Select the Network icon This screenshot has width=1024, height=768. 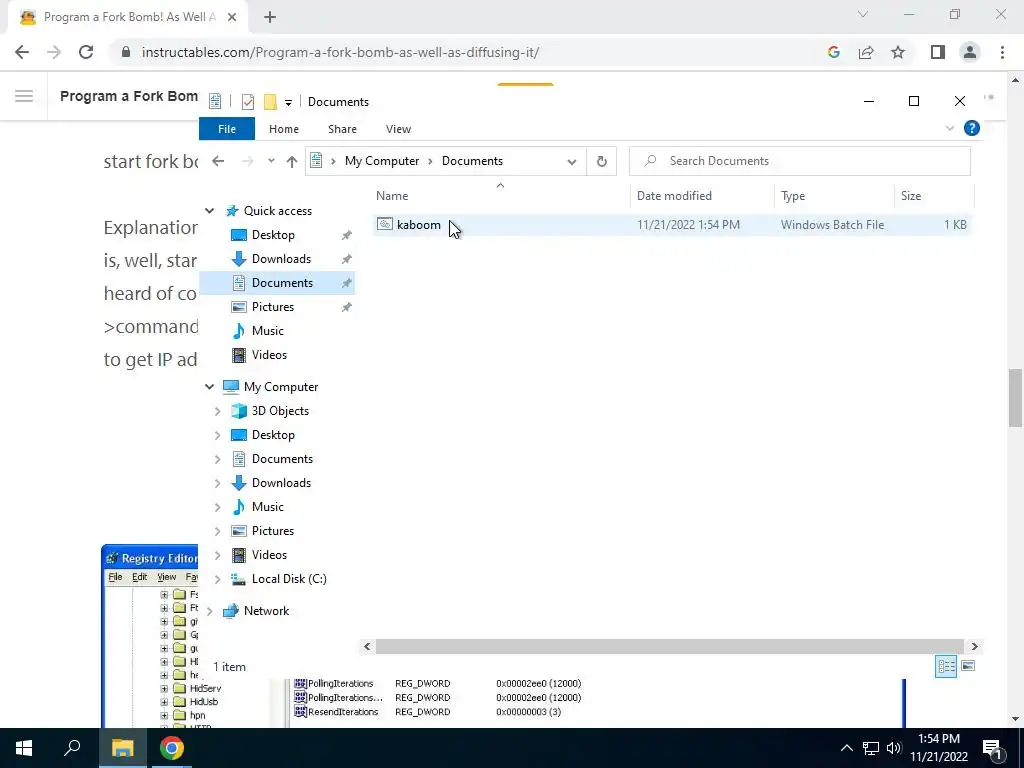pyautogui.click(x=231, y=611)
